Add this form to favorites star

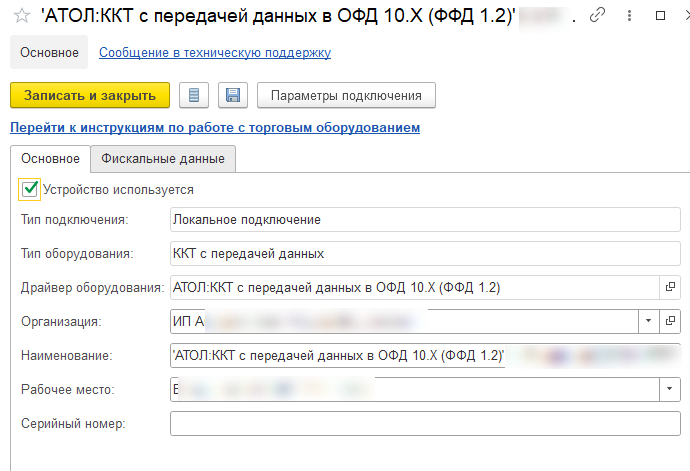click(x=22, y=16)
